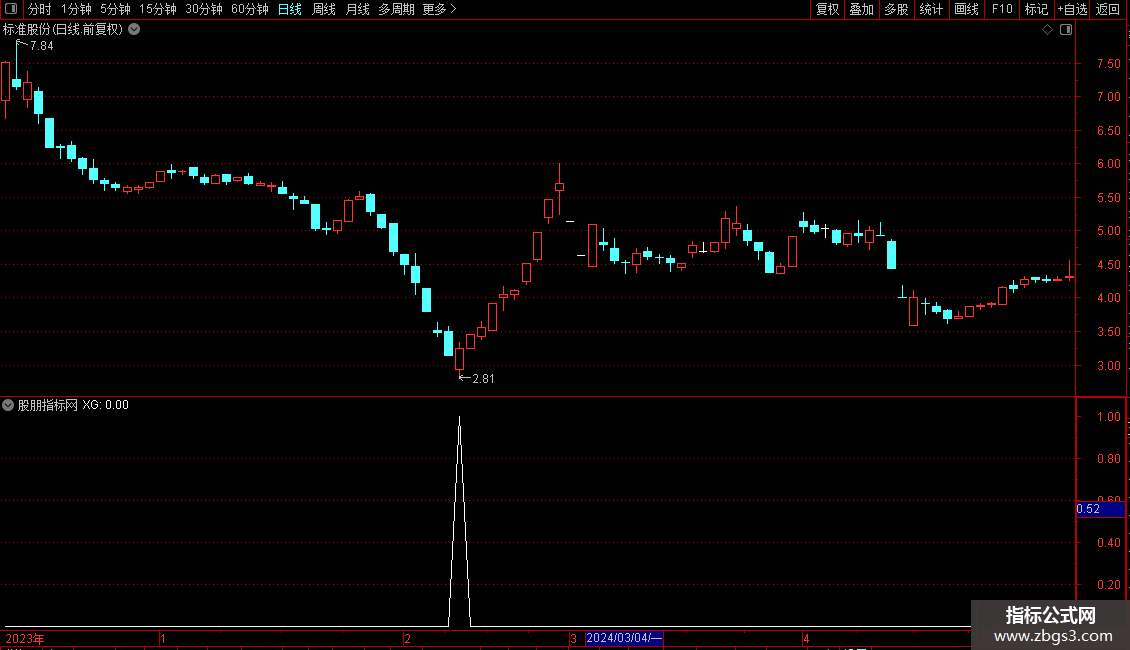Viewport: 1130px width, 650px height.
Task: Open the 统计 statistics tool
Action: (x=931, y=9)
